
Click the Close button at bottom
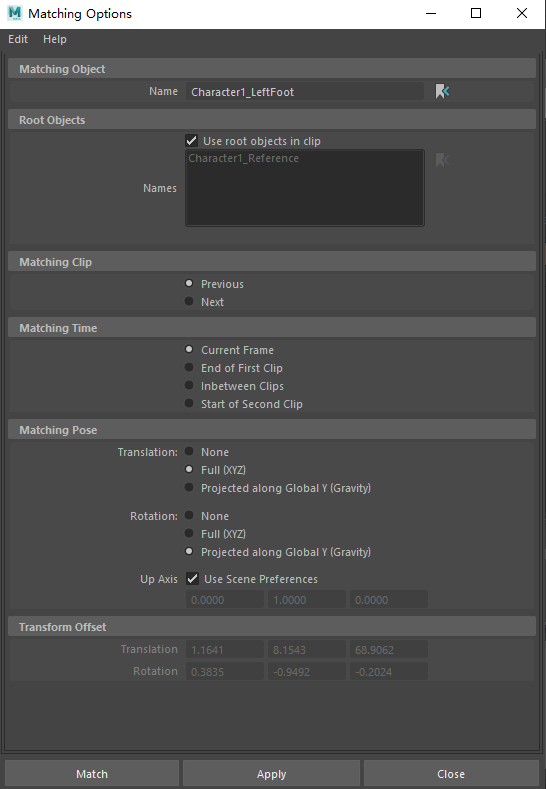click(451, 773)
